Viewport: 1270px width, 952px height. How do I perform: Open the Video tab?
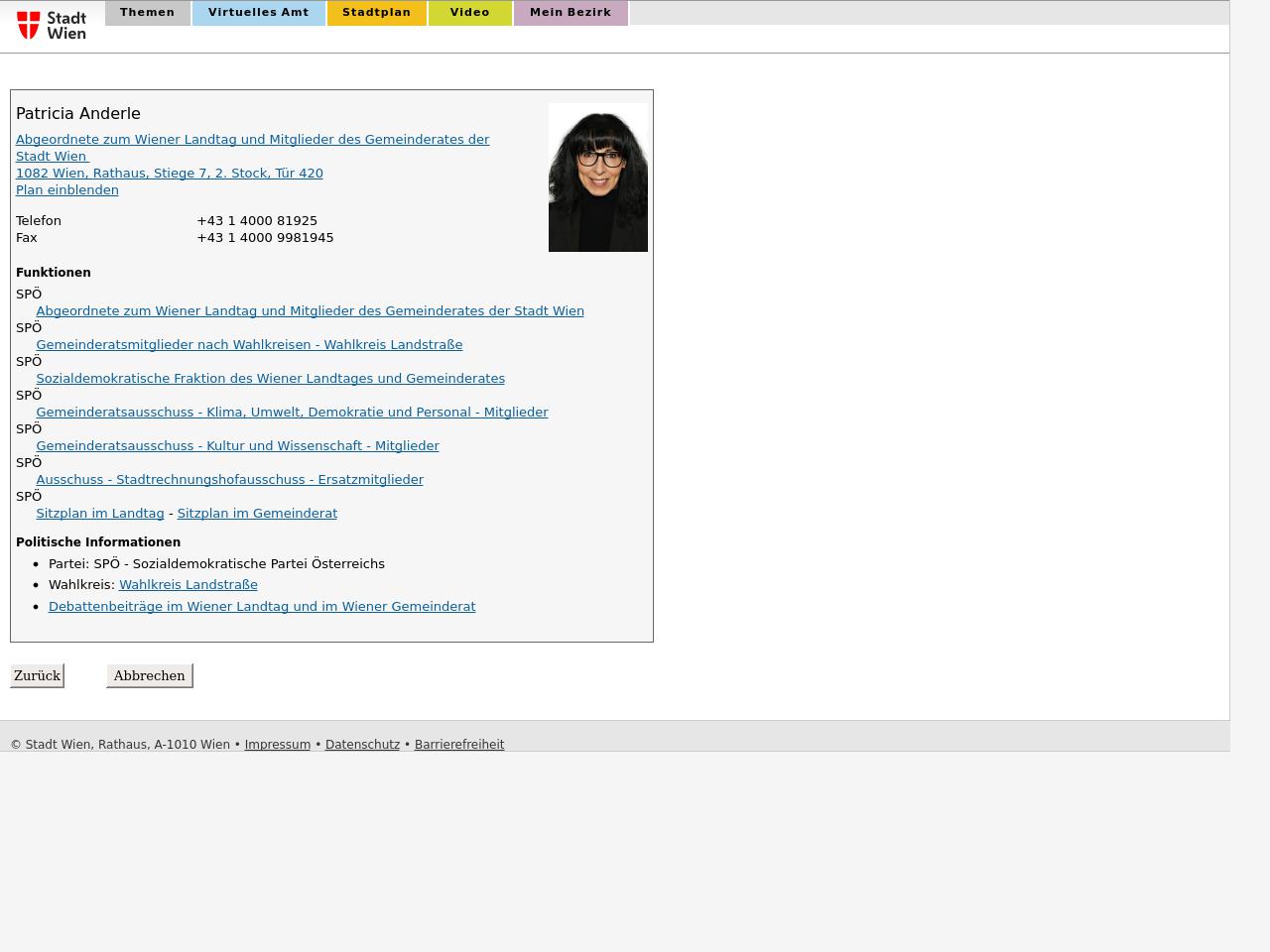point(470,13)
